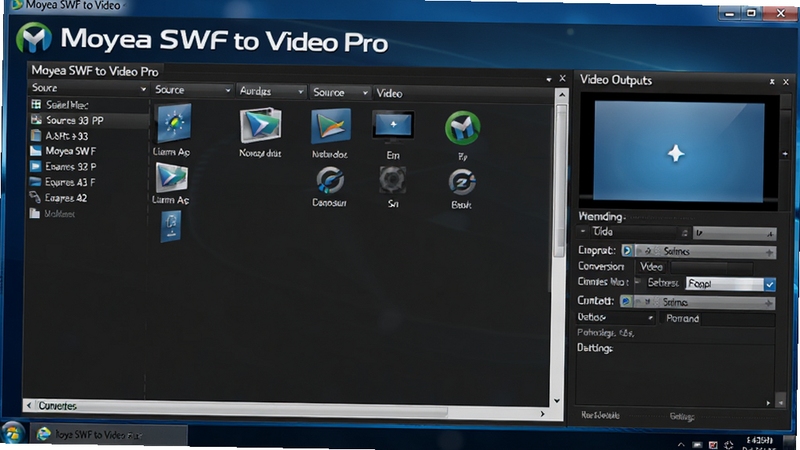Open the grey combo box right of Tlde
Image resolution: width=800 pixels, height=450 pixels.
pos(734,233)
